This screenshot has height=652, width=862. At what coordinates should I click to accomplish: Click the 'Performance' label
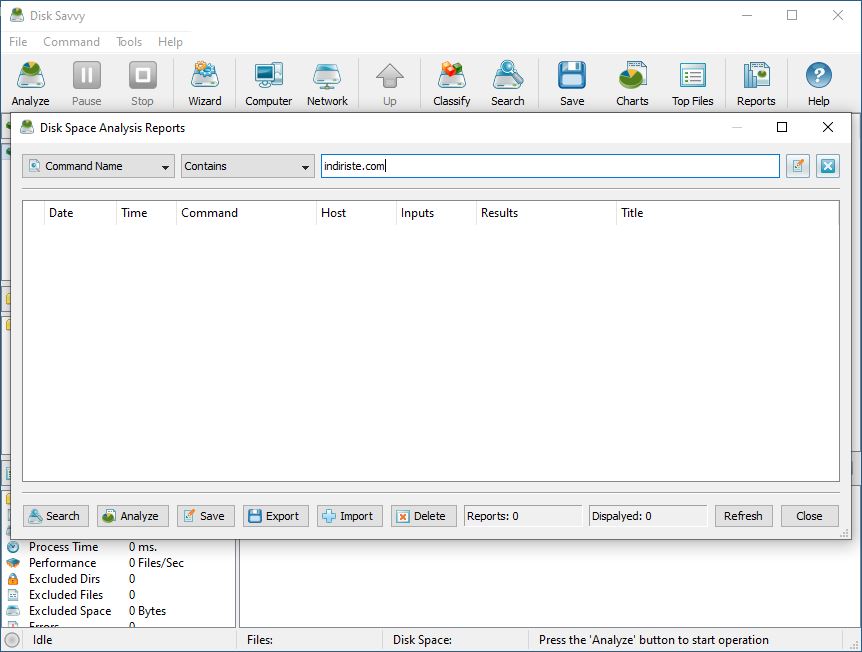point(62,563)
